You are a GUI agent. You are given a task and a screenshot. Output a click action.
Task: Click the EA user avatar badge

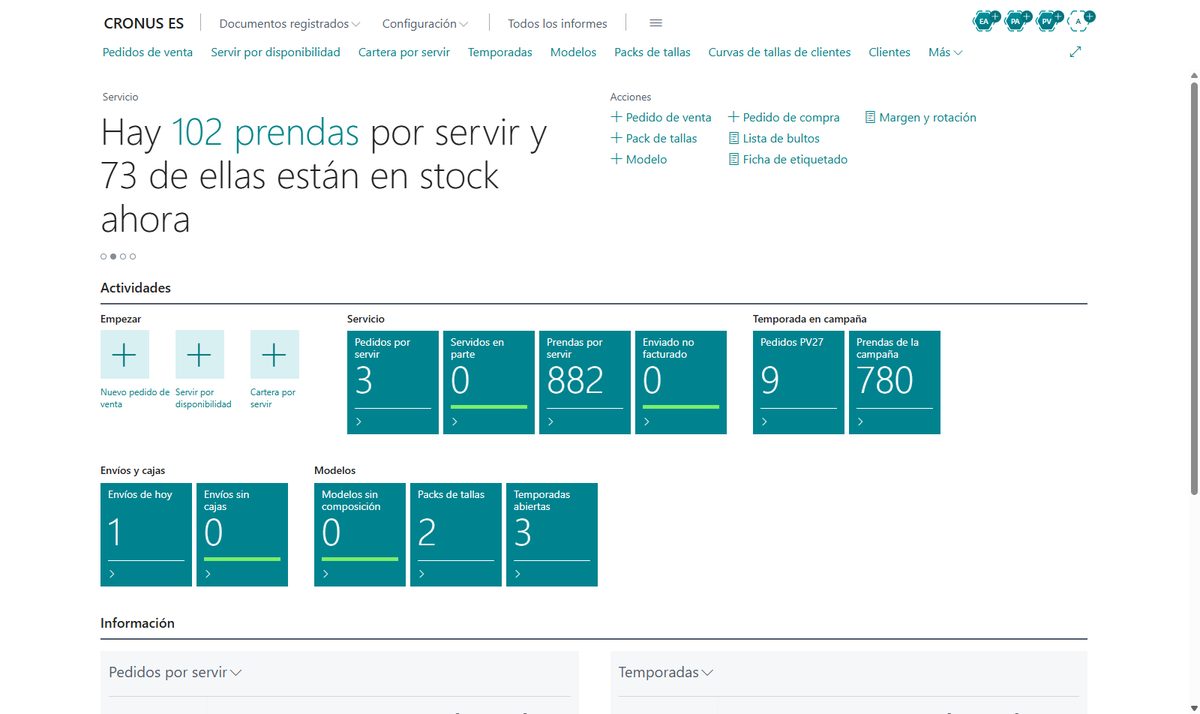985,20
